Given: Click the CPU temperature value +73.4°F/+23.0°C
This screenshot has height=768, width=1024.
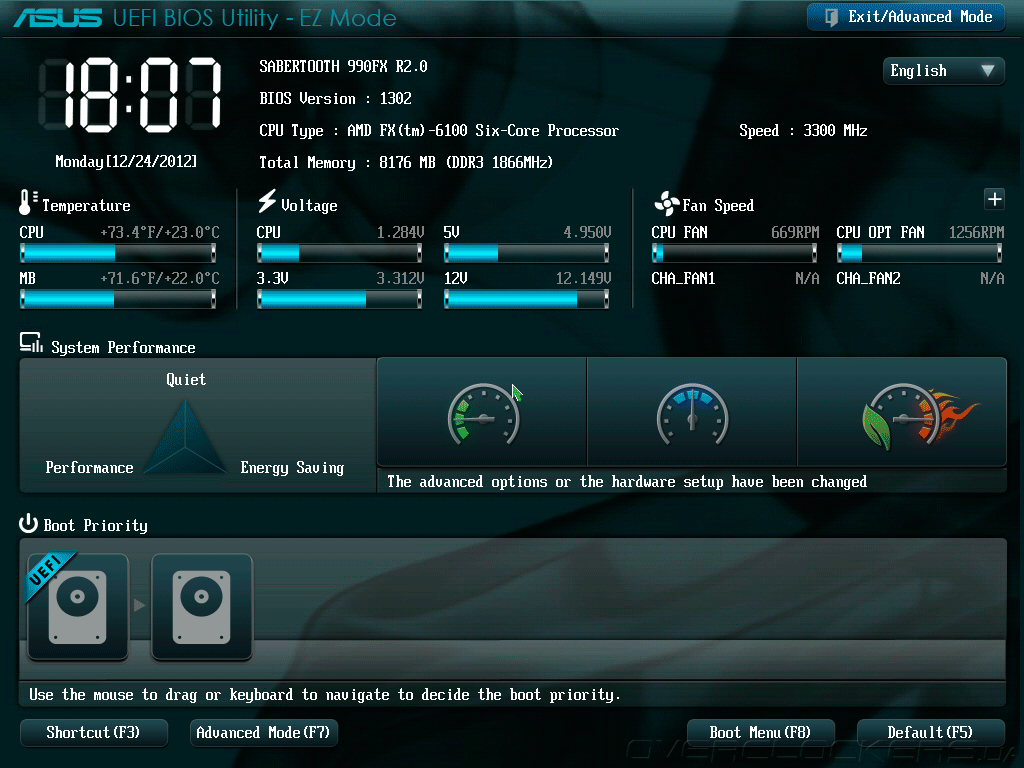Looking at the screenshot, I should (x=159, y=232).
